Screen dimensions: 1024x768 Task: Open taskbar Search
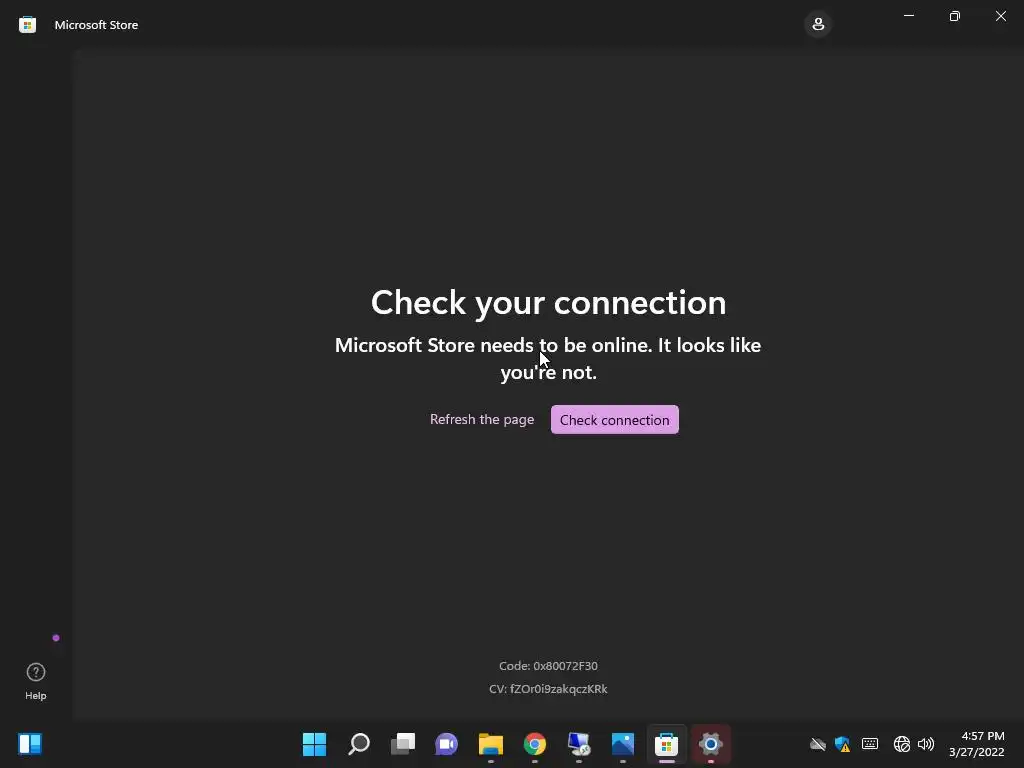tap(359, 743)
